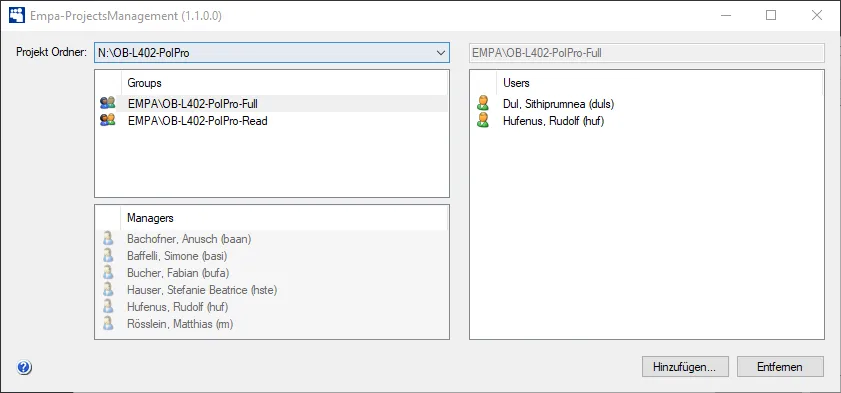
Task: Select group EMPA\OB-L402-PolPro-Full
Action: (193, 103)
